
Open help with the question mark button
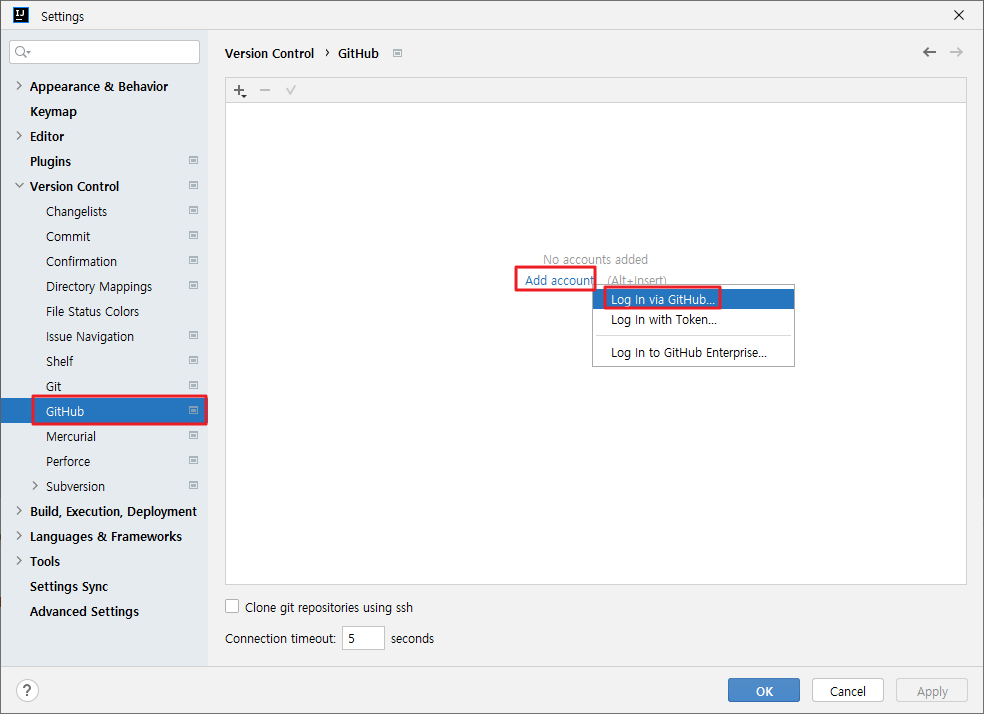click(x=27, y=691)
